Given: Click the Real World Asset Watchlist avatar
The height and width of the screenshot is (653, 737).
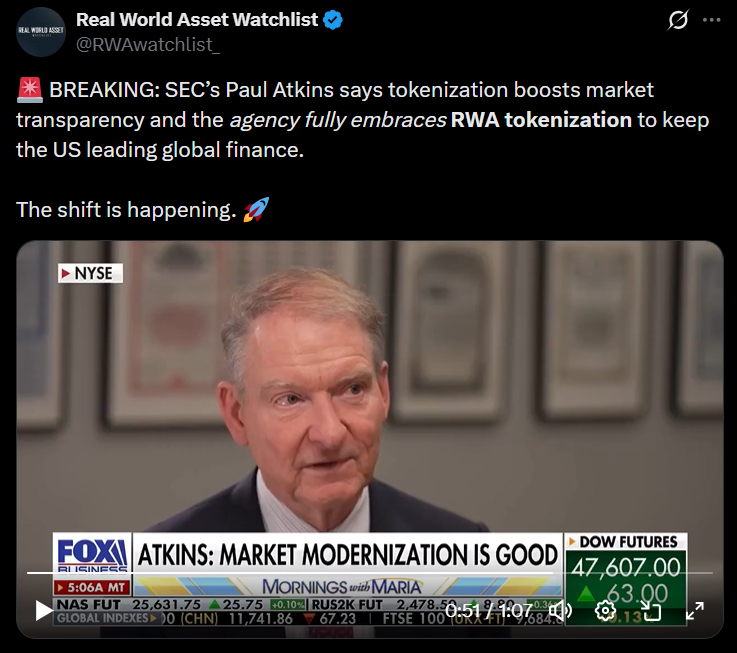Looking at the screenshot, I should (x=41, y=32).
